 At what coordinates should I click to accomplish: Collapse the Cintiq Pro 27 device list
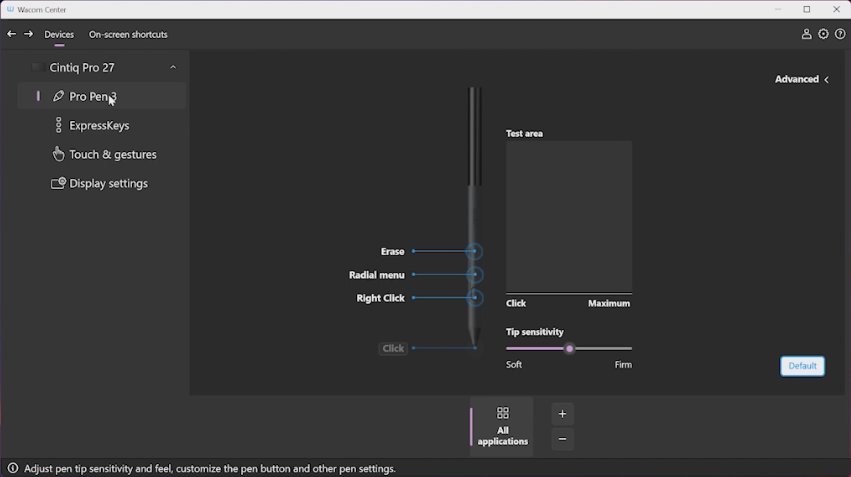coord(173,67)
